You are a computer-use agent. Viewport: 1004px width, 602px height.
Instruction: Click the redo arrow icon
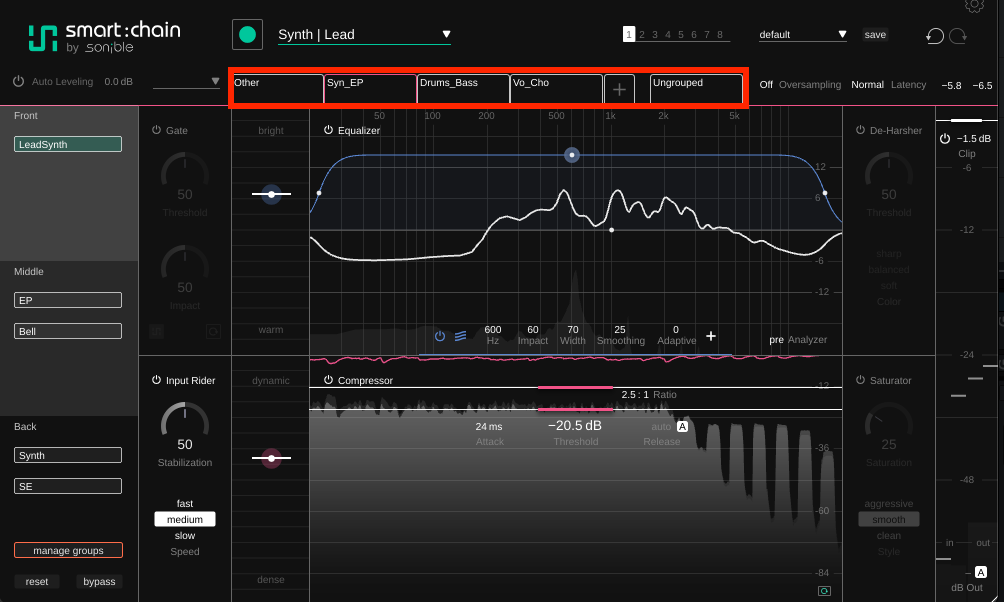click(958, 36)
